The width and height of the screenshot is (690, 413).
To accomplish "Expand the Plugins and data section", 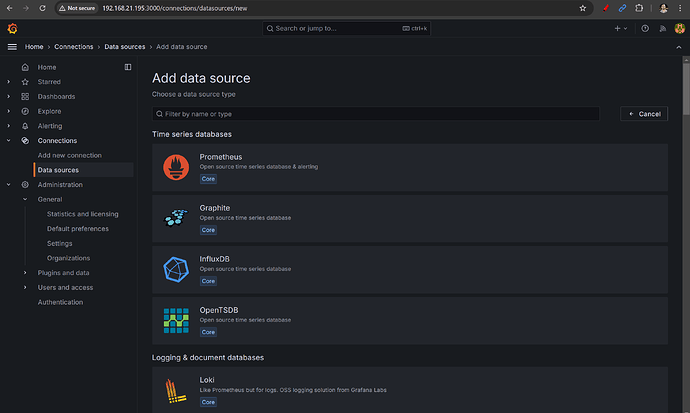I will (x=26, y=273).
